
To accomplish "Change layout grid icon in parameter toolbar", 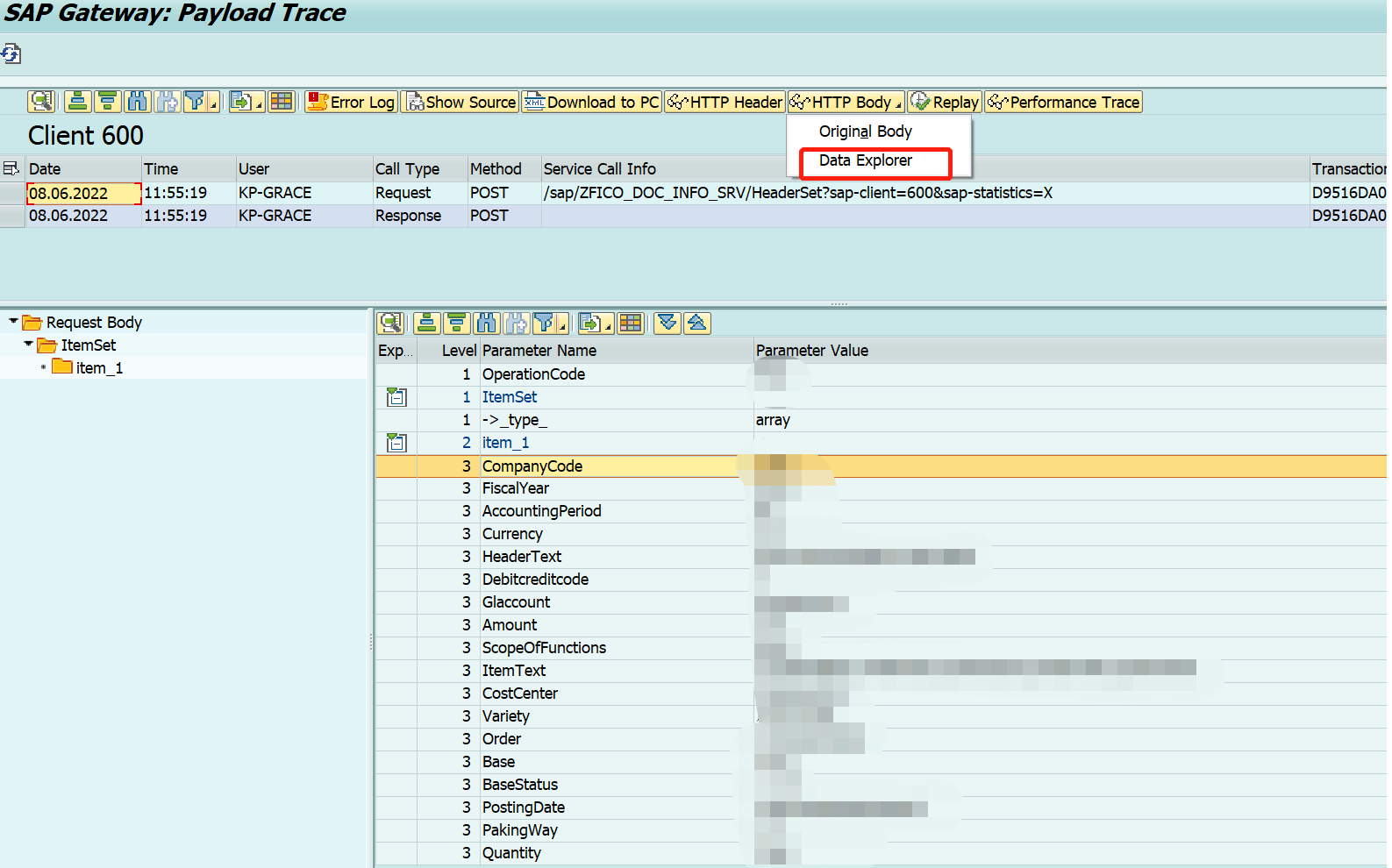I will pos(631,324).
